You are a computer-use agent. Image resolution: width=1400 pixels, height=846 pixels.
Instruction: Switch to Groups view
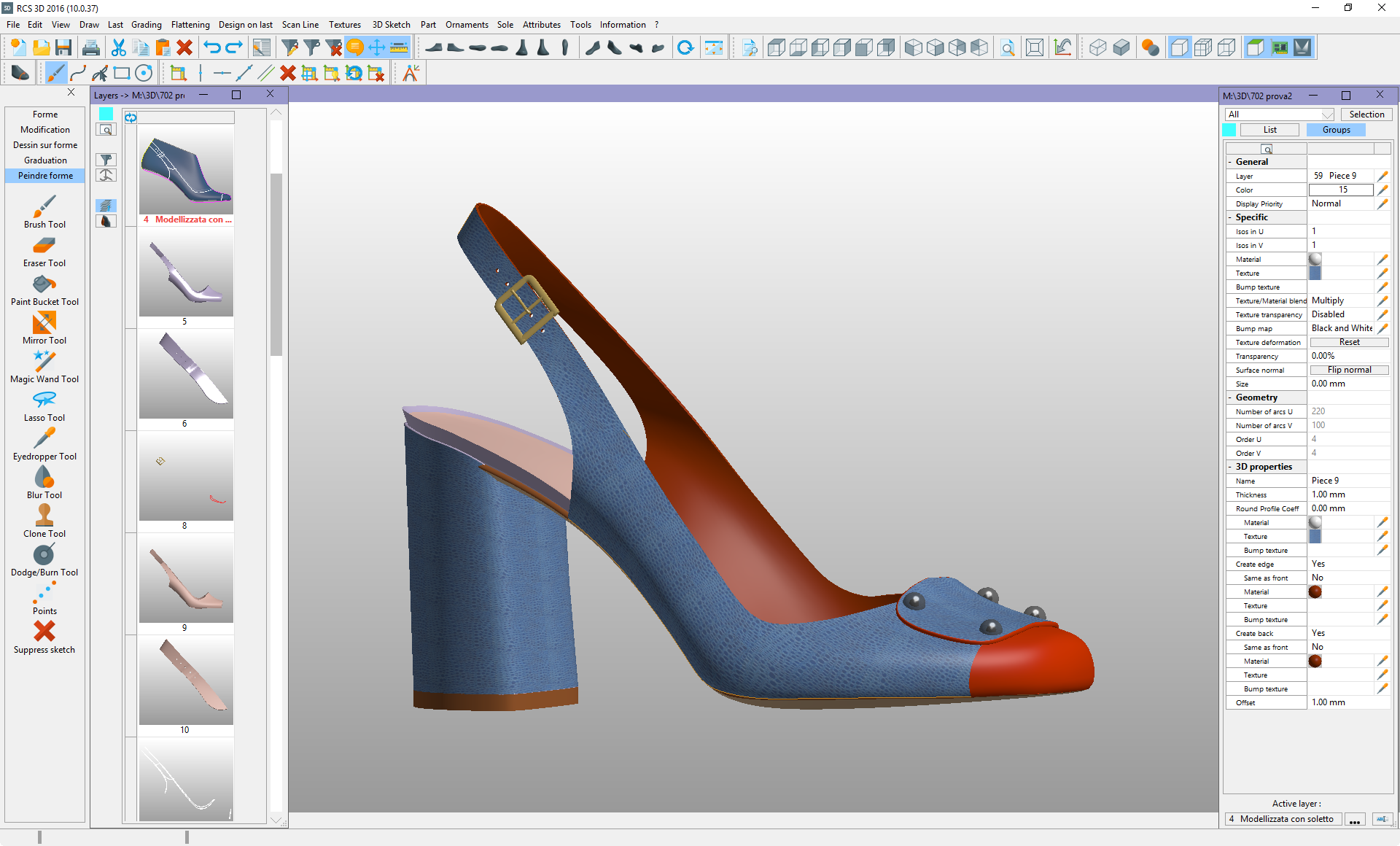[1337, 130]
